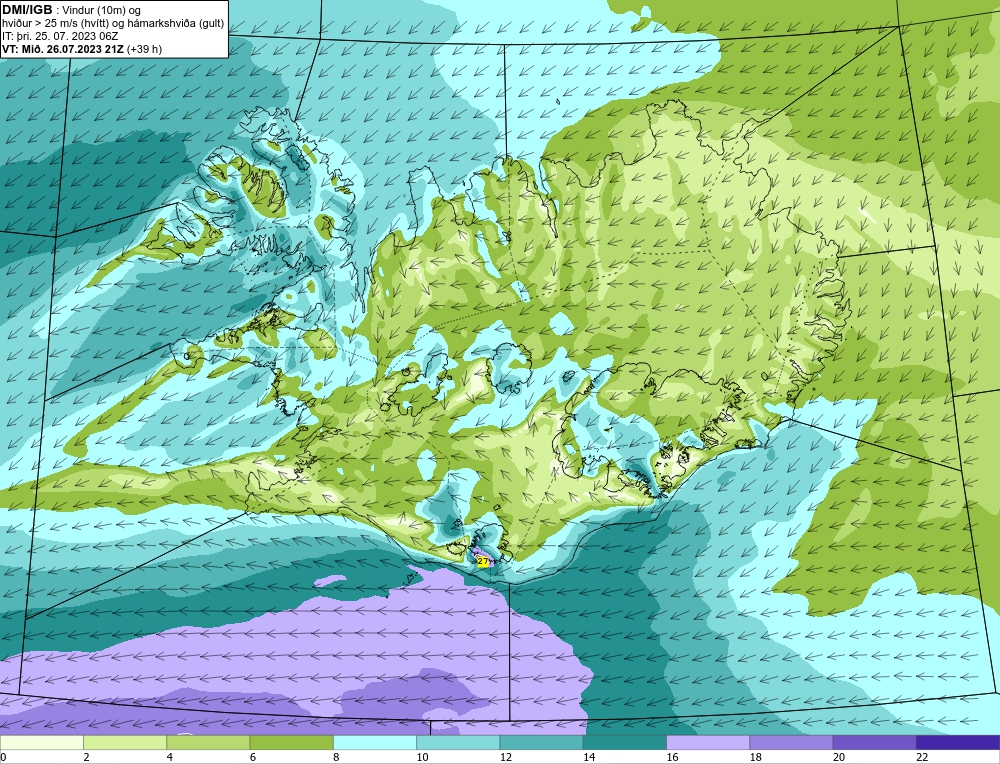Image resolution: width=1000 pixels, height=764 pixels.
Task: Click the valid time line 'VT: Mið. 26.07.2023 21Z'
Action: (64, 49)
